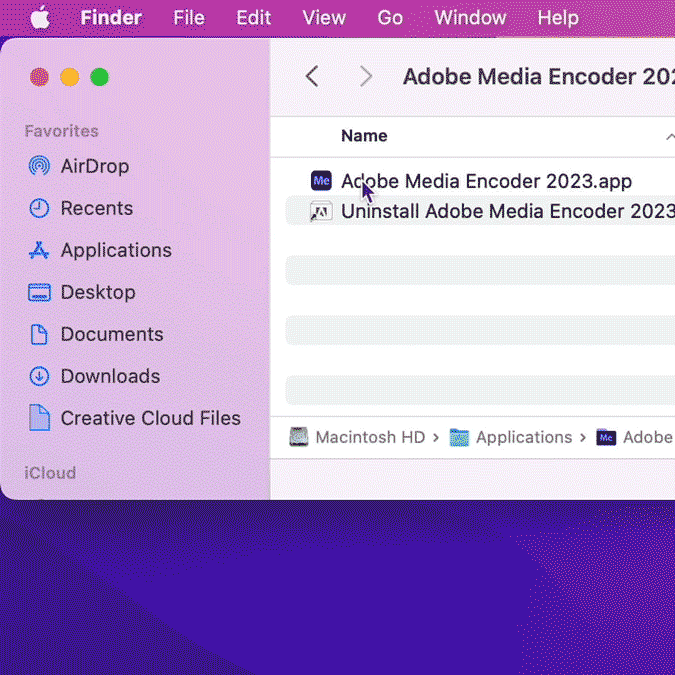Click the iCloud section header

50,473
